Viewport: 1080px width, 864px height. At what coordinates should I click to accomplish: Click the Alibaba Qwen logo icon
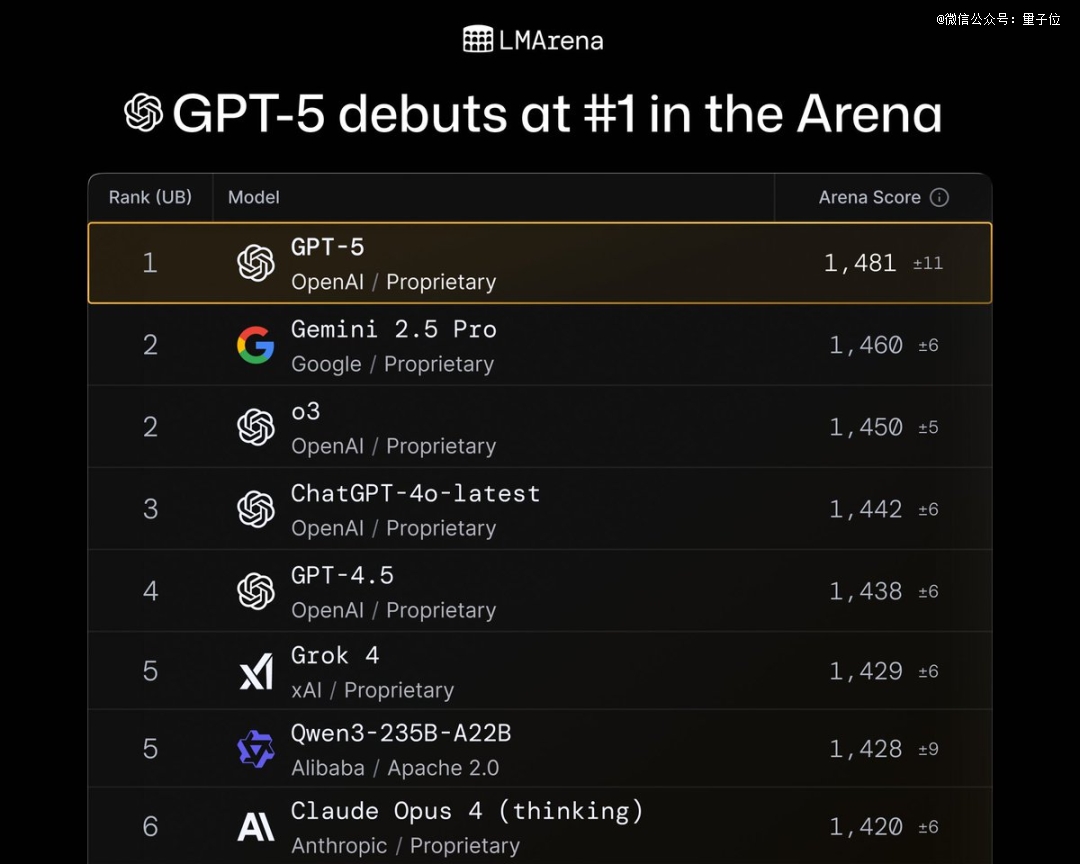pos(256,749)
